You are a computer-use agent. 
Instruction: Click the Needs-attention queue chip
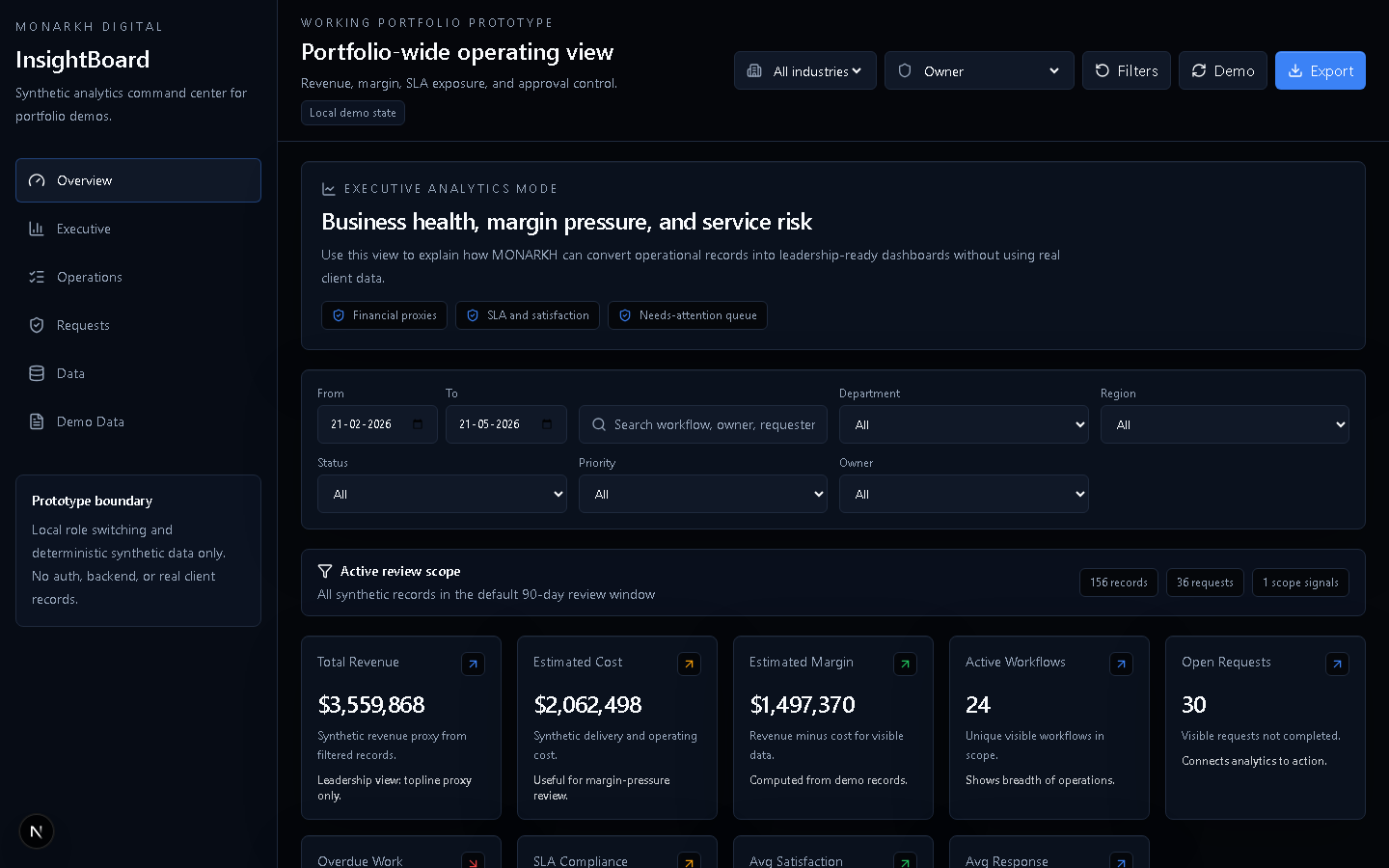688,315
